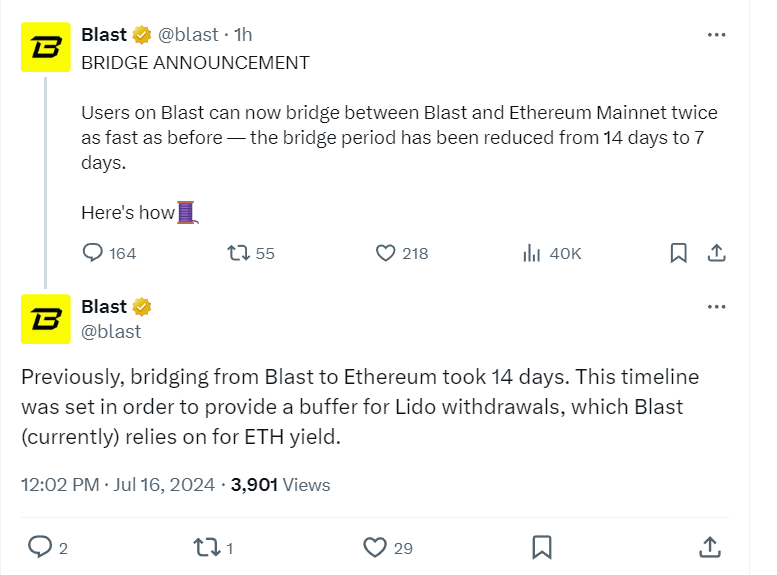Viewport: 777px width, 575px height.
Task: Like the Bridge Announcement tweet
Action: click(402, 253)
